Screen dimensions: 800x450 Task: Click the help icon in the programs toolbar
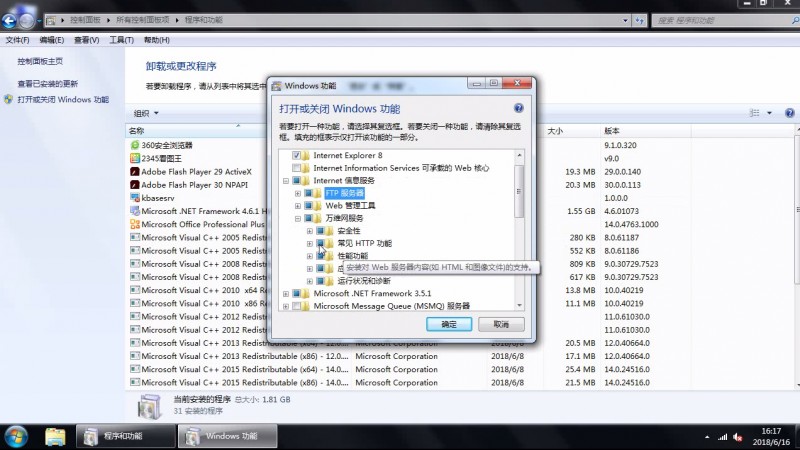point(789,113)
